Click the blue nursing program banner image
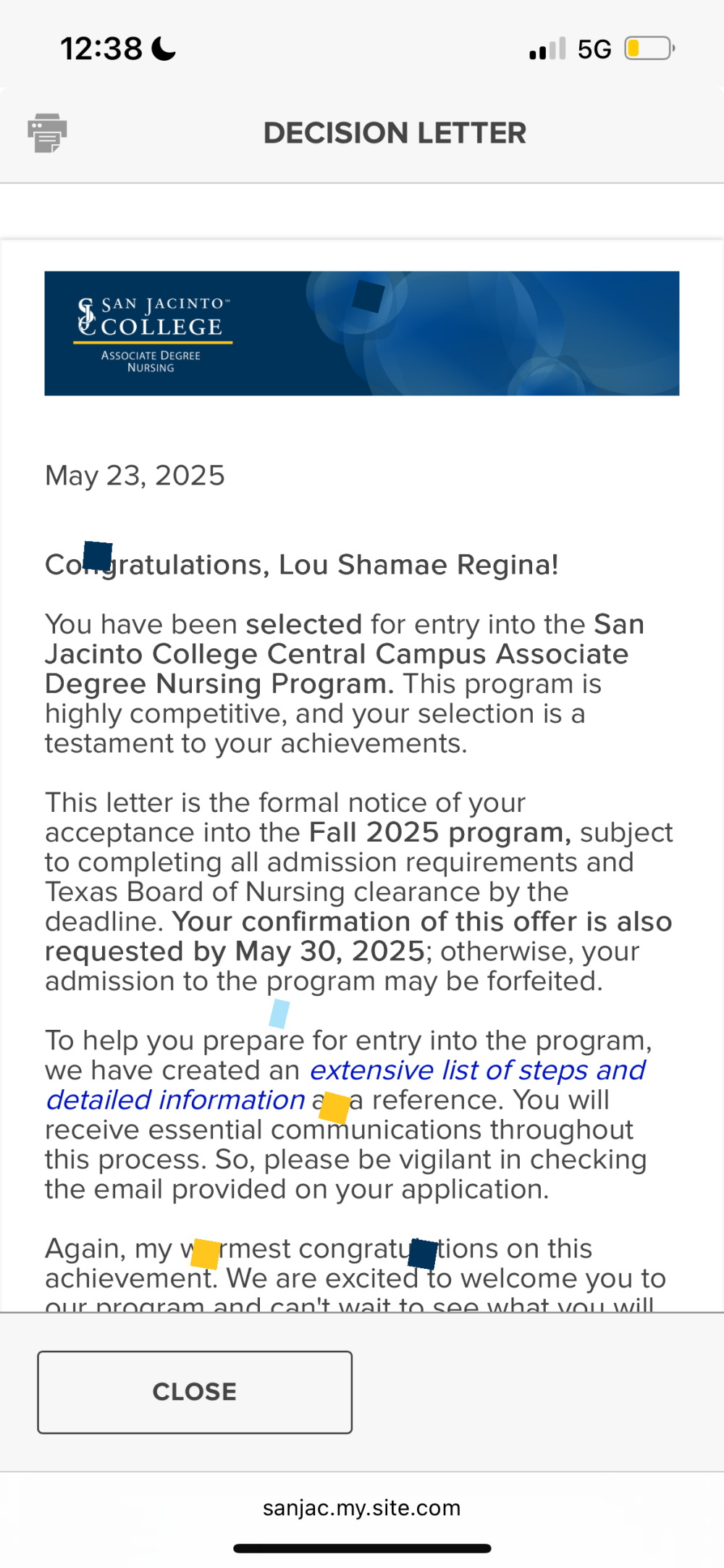The image size is (724, 1568). 362,333
